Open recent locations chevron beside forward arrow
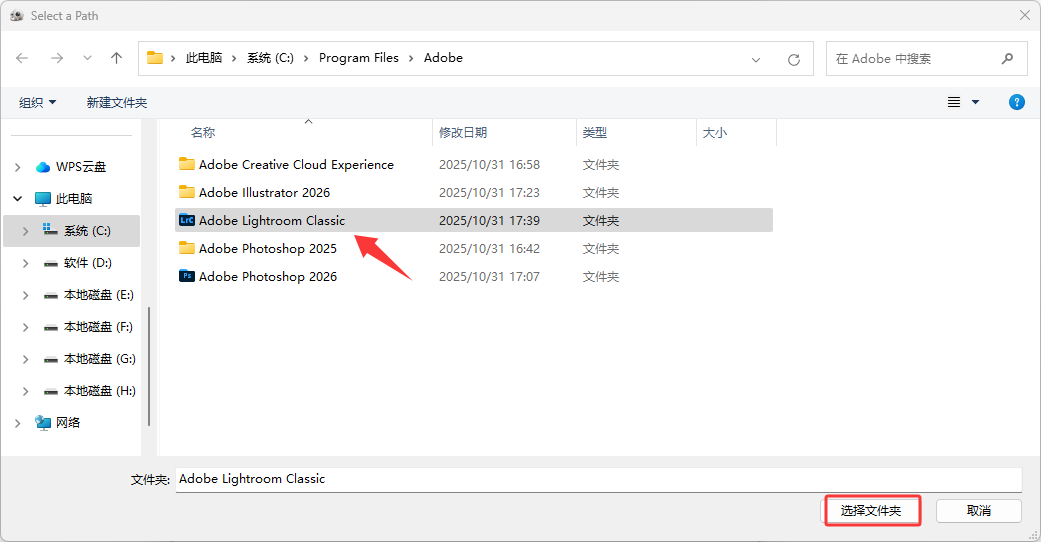 (87, 58)
